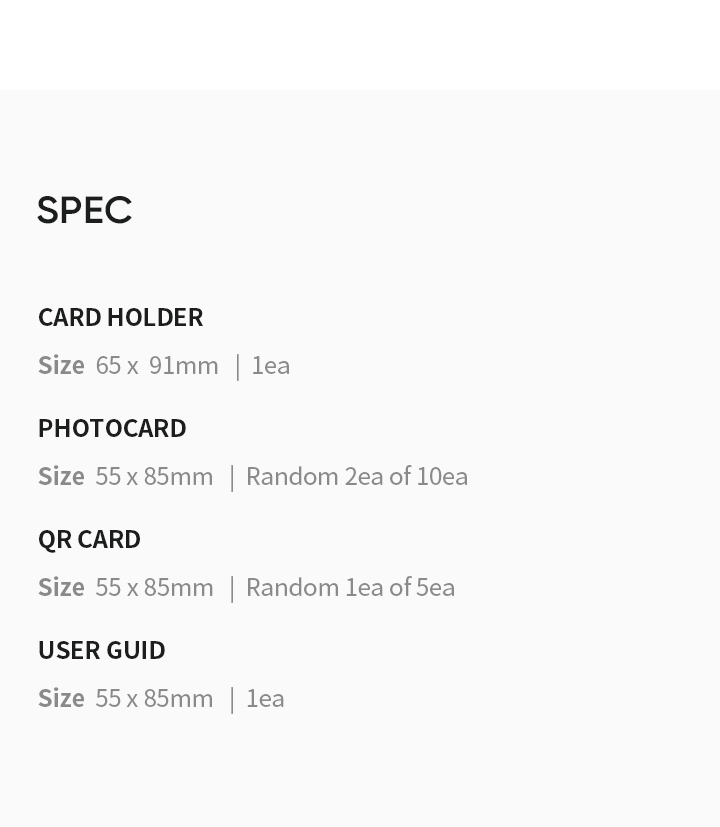Click the Random 2ea of 10ea text

coord(357,476)
